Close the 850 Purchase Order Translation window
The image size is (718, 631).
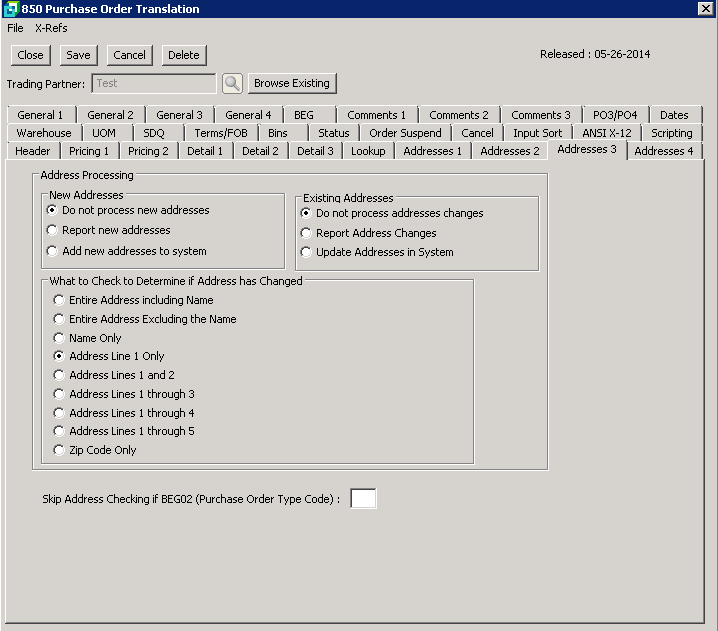(x=705, y=9)
